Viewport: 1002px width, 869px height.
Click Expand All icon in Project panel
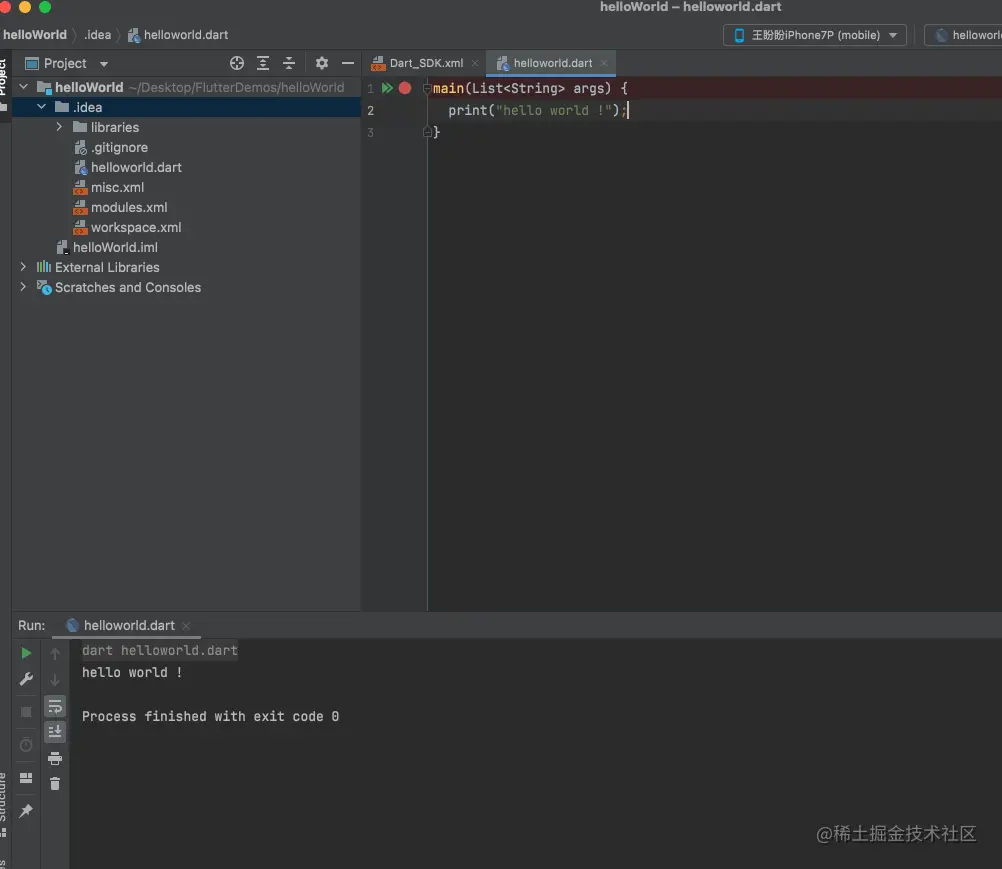point(263,63)
